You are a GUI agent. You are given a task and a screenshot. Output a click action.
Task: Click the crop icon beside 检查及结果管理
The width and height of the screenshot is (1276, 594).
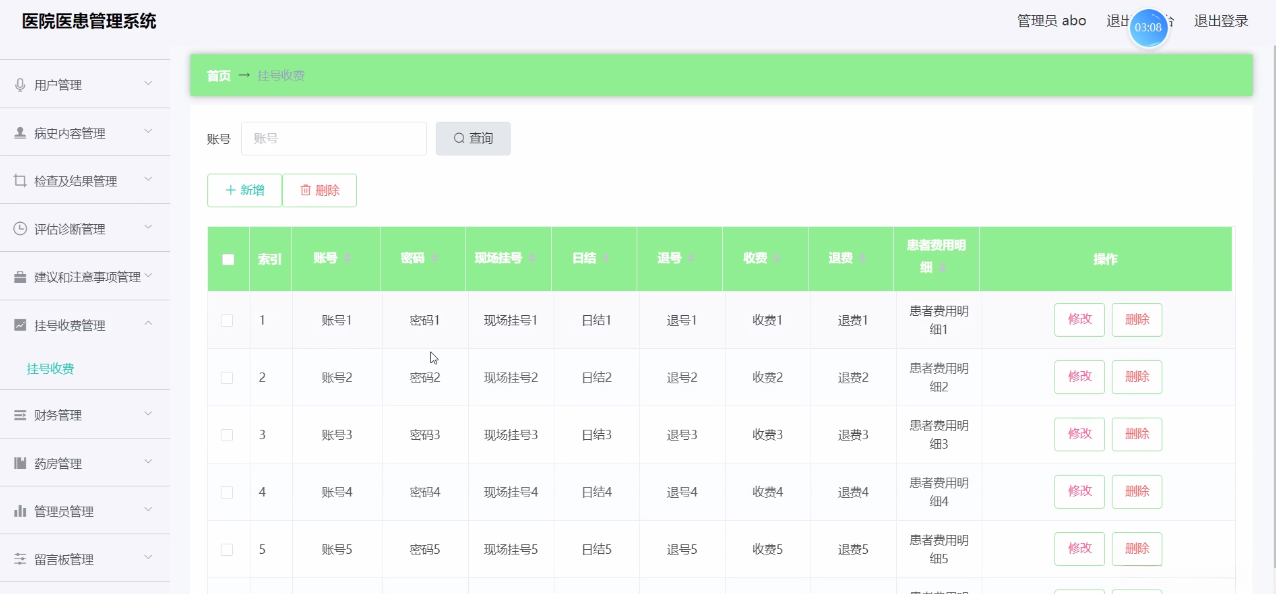20,181
